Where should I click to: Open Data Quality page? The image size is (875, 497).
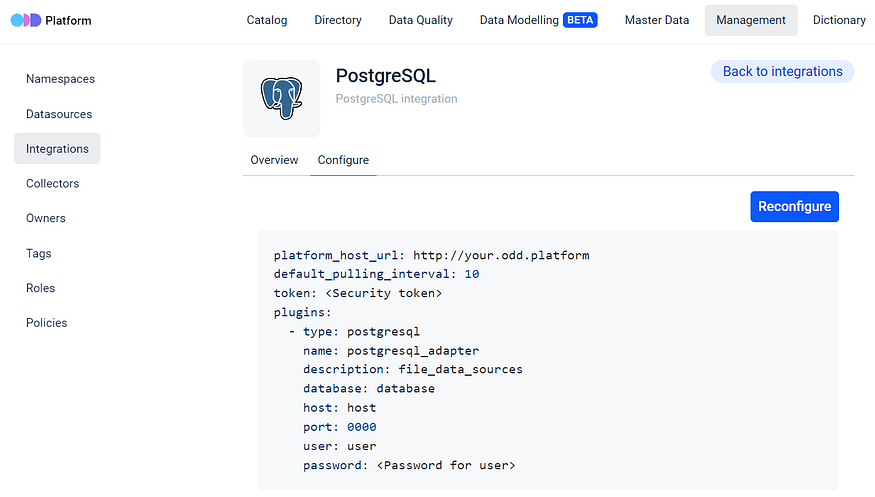coord(421,20)
